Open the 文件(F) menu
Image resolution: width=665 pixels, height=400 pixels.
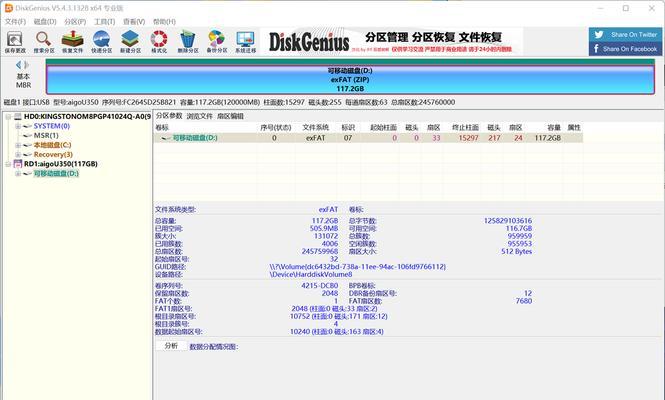pyautogui.click(x=15, y=22)
